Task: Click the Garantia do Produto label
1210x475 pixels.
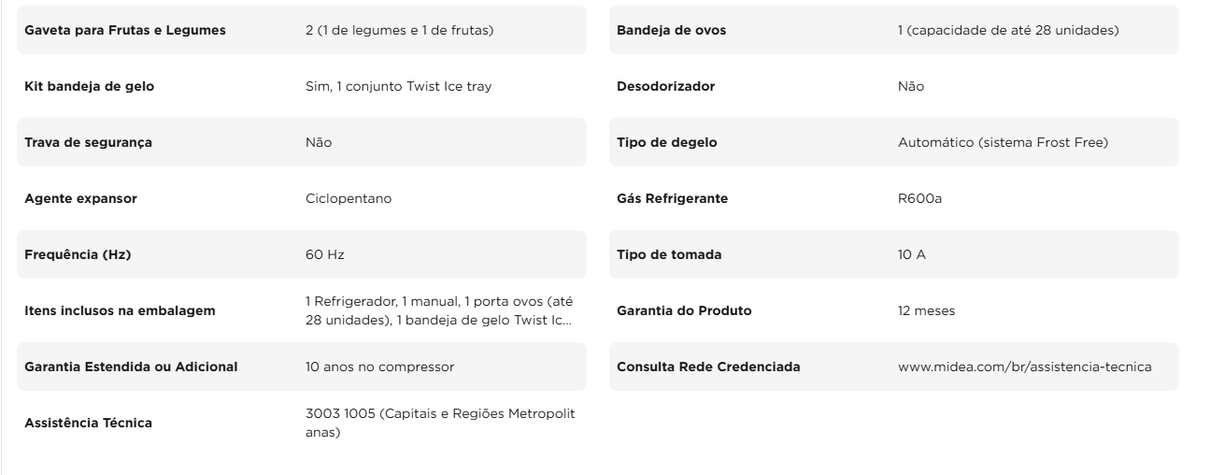Action: pos(684,311)
